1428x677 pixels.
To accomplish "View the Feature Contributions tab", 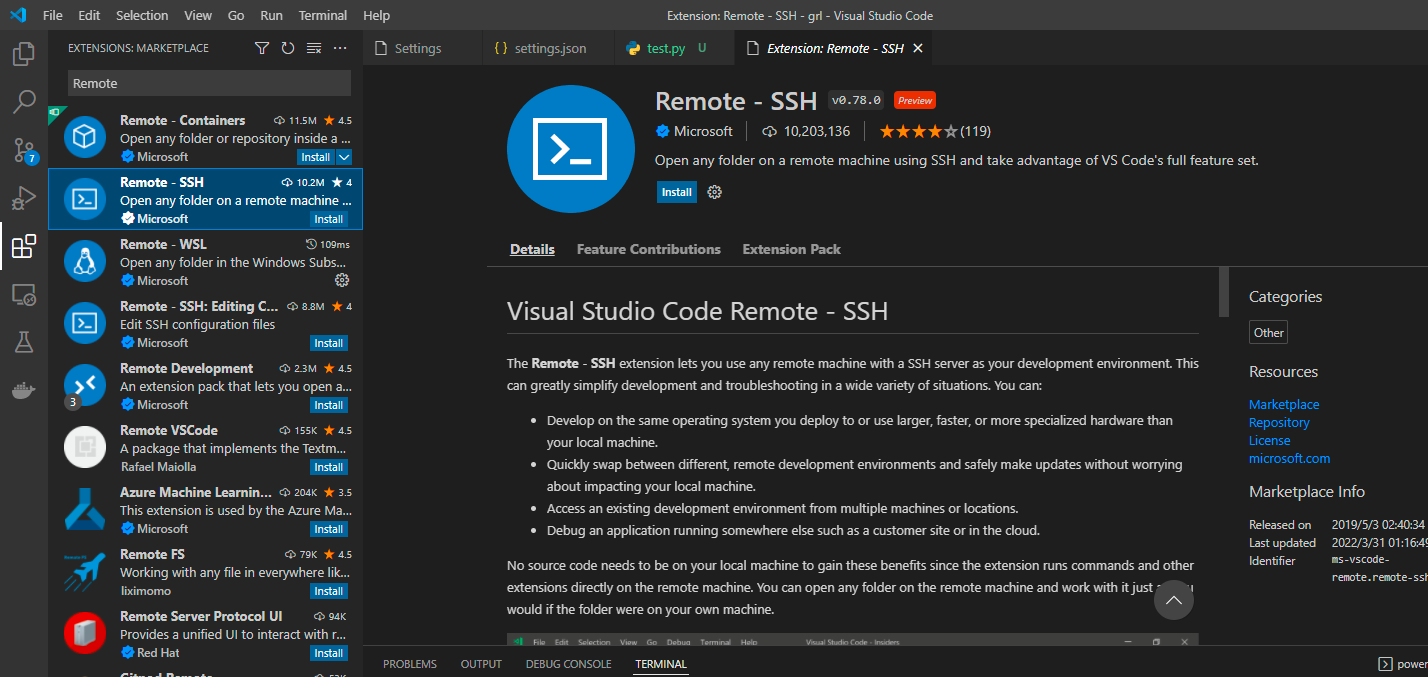I will pos(648,249).
